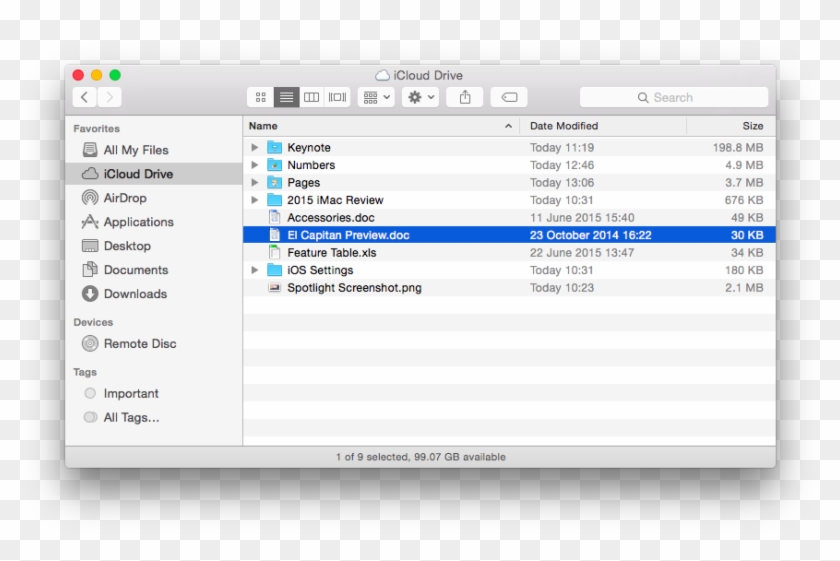
Task: Switch to column view in toolbar
Action: point(312,97)
